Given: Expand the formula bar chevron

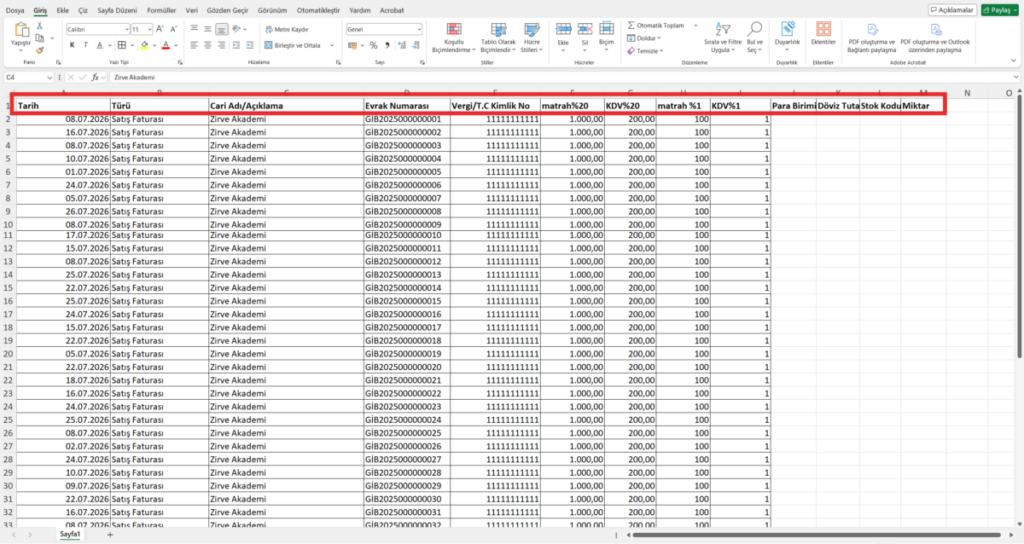Looking at the screenshot, I should tap(1015, 77).
